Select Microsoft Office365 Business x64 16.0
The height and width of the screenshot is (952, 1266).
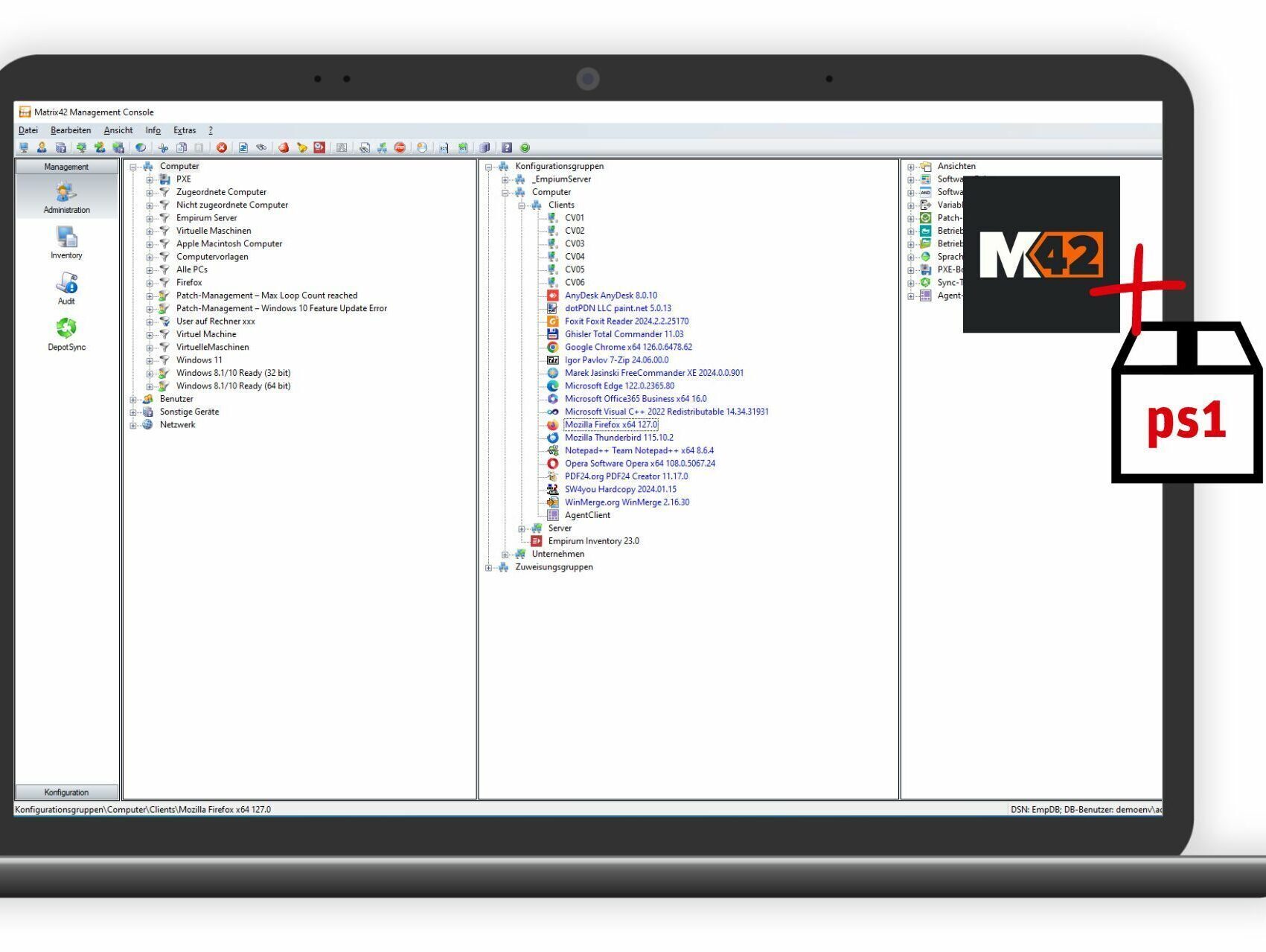point(636,399)
